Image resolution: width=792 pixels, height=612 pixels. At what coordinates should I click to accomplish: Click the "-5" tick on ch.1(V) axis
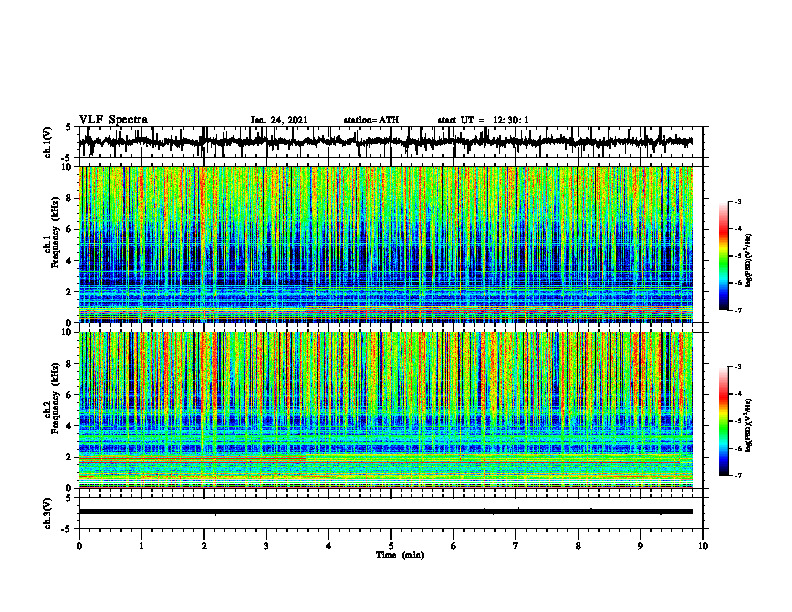pos(66,158)
